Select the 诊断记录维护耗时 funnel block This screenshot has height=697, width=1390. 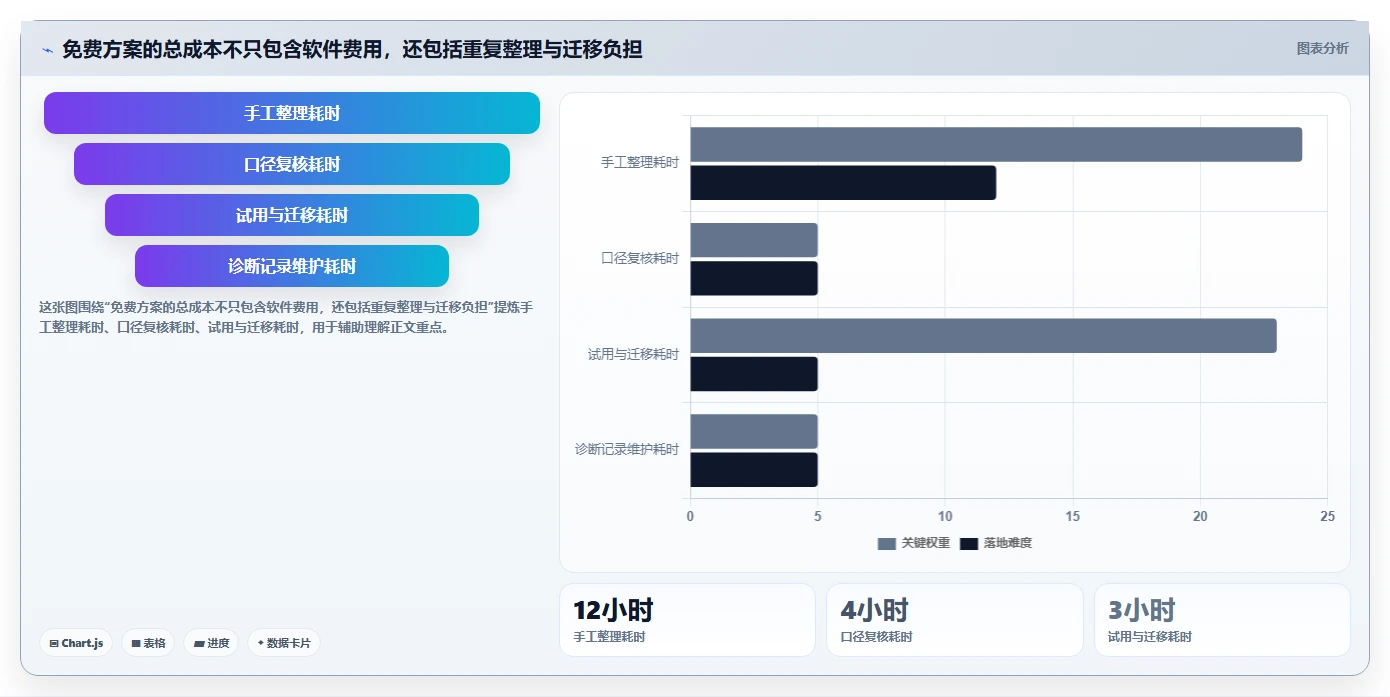pyautogui.click(x=292, y=266)
